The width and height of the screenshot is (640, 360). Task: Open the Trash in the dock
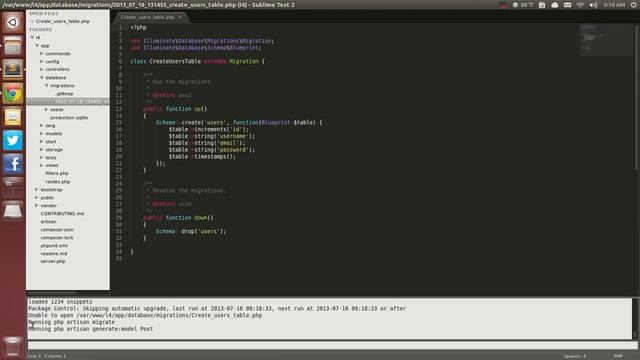(x=12, y=346)
